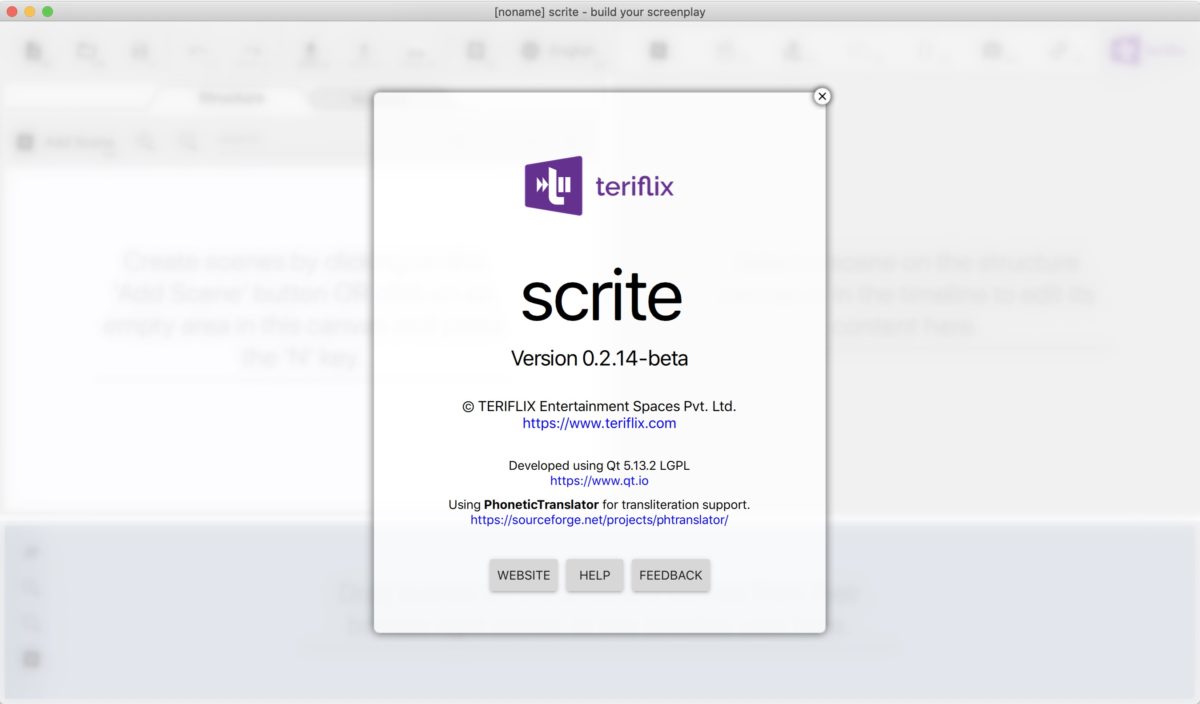This screenshot has width=1200, height=704.
Task: Switch to the blurred Structure tab
Action: click(231, 98)
